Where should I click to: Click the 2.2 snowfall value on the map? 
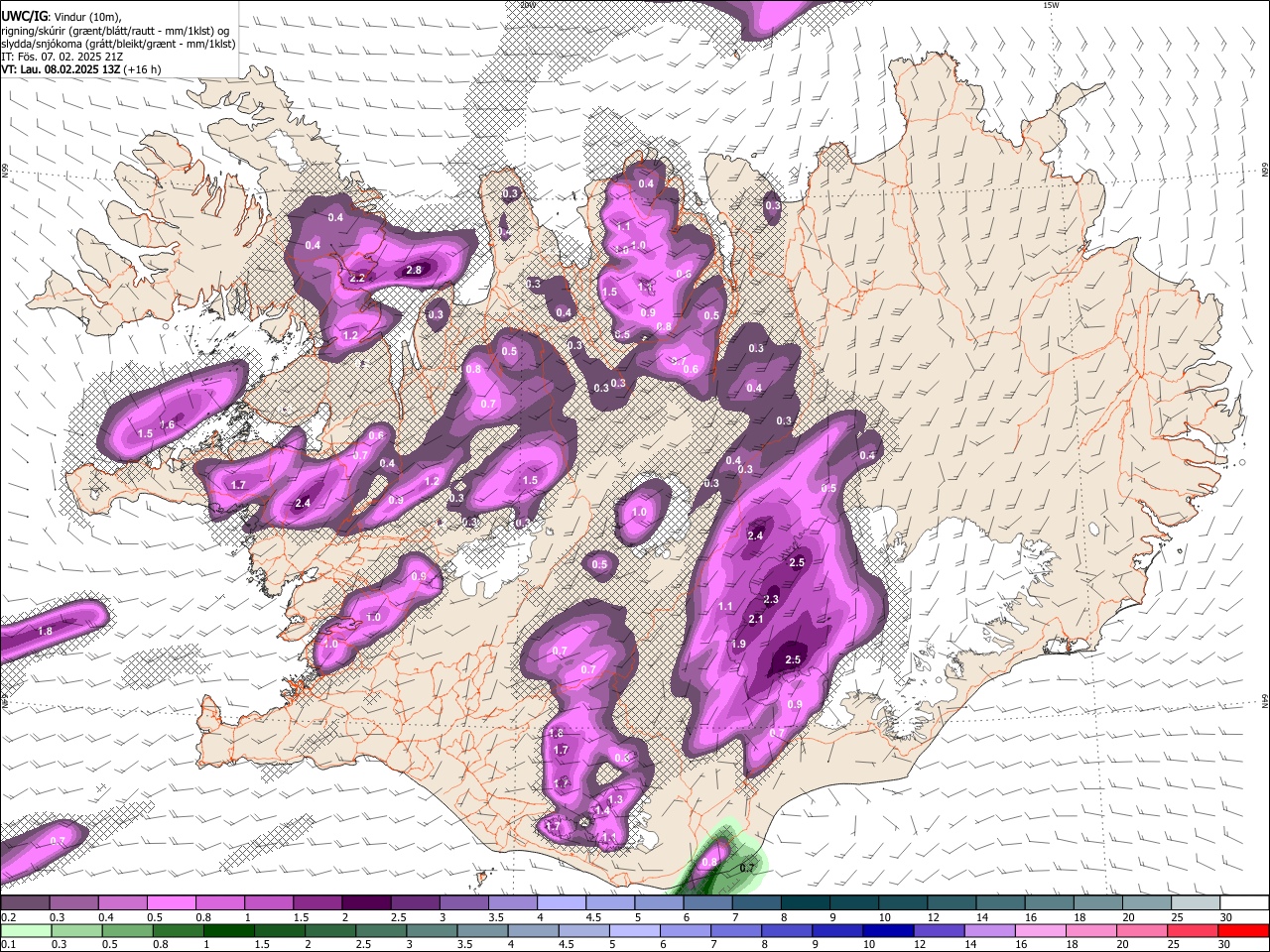coord(357,278)
